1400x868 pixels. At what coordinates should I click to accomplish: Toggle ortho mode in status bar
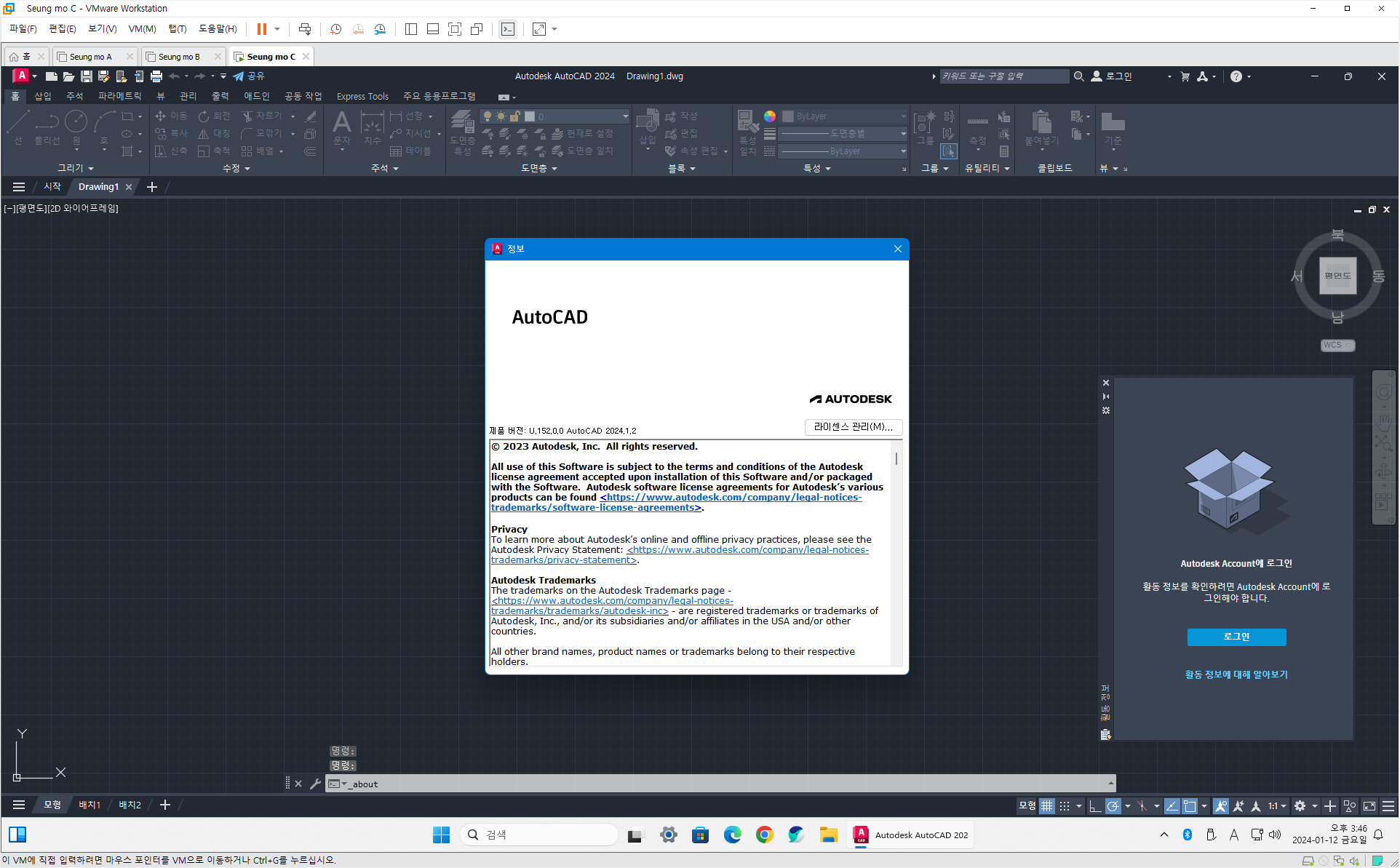click(1095, 806)
